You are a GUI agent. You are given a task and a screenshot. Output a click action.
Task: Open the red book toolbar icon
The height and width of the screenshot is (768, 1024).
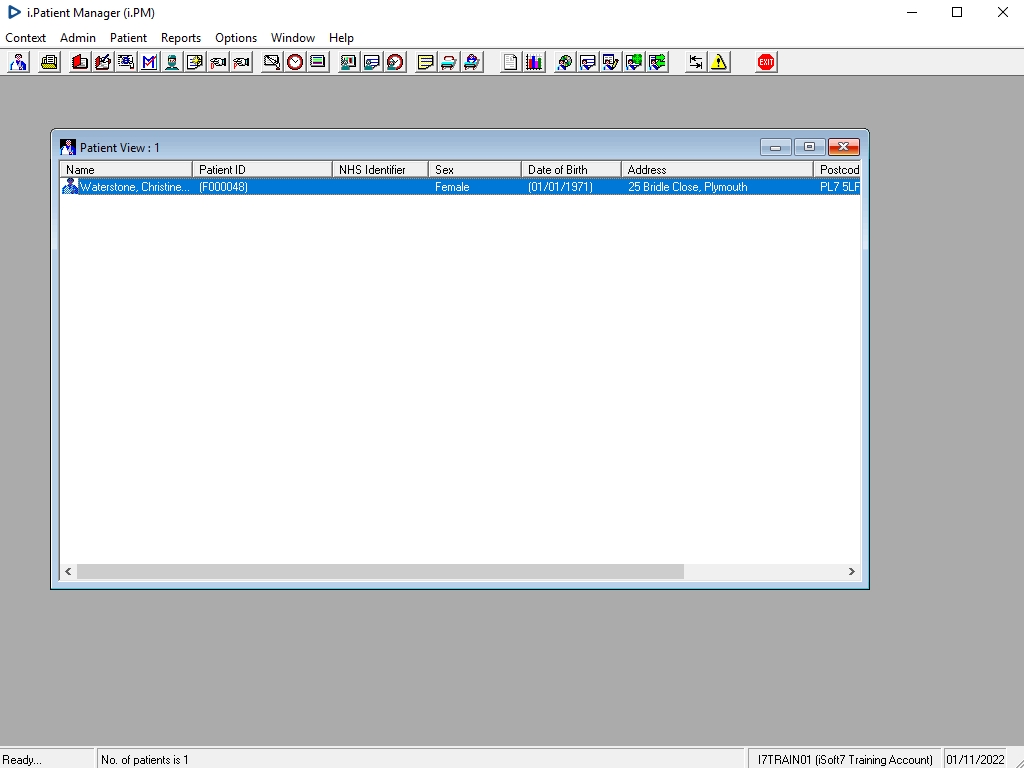point(80,62)
